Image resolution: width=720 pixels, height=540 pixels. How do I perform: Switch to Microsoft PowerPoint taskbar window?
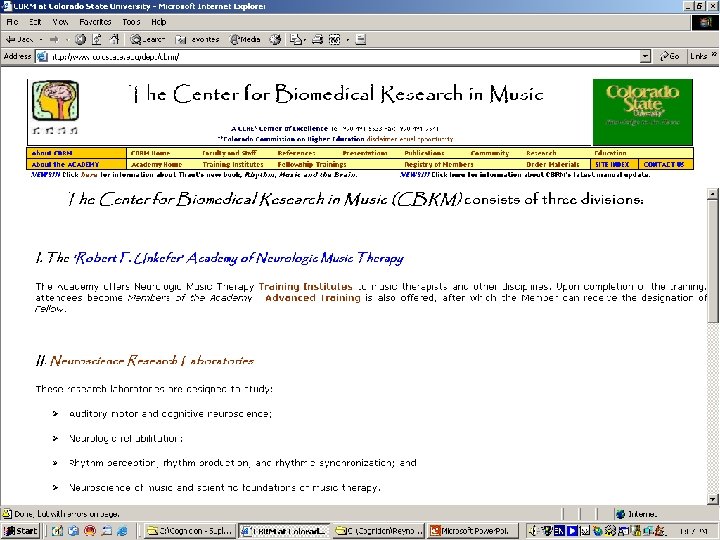click(473, 531)
